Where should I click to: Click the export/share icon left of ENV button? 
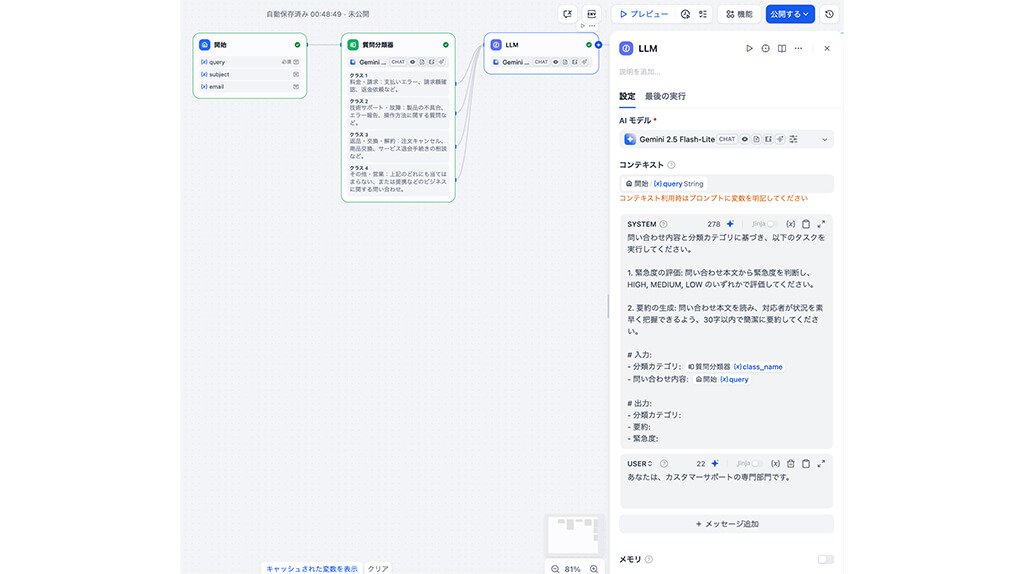click(567, 14)
